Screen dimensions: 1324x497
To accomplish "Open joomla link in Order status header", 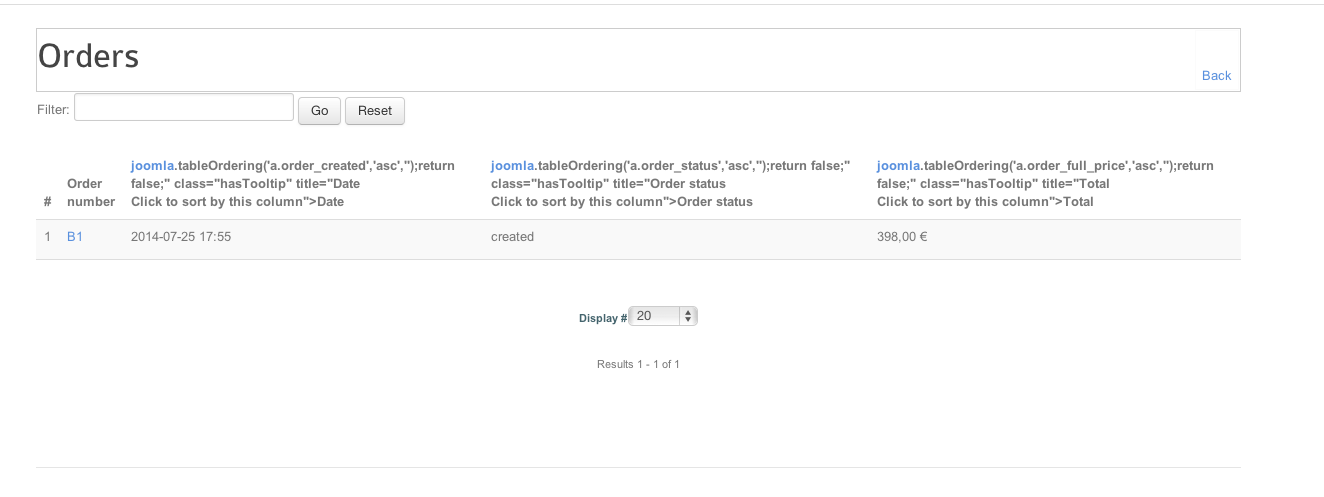I will (x=513, y=166).
